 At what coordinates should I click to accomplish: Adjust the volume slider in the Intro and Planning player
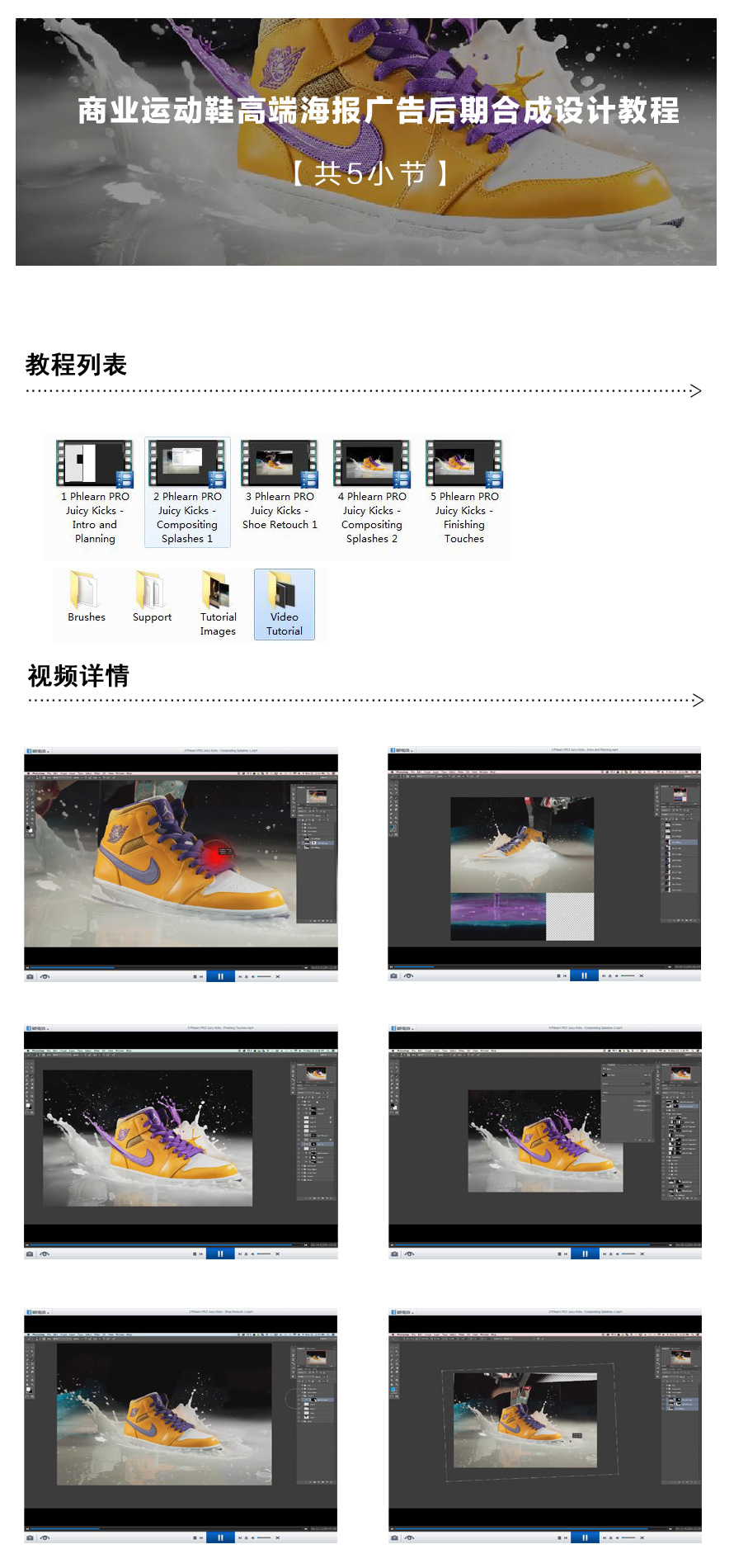(628, 975)
